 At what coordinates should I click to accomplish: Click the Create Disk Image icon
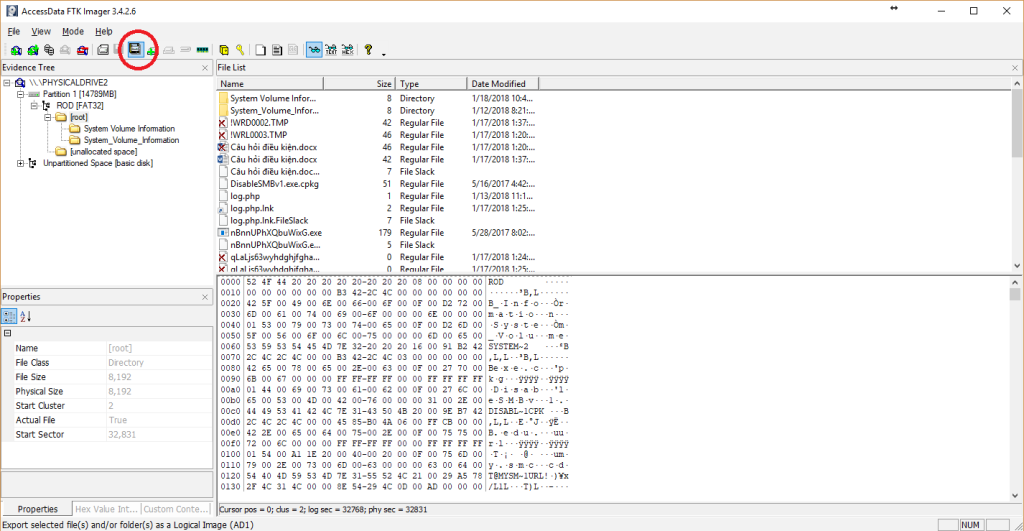103,50
